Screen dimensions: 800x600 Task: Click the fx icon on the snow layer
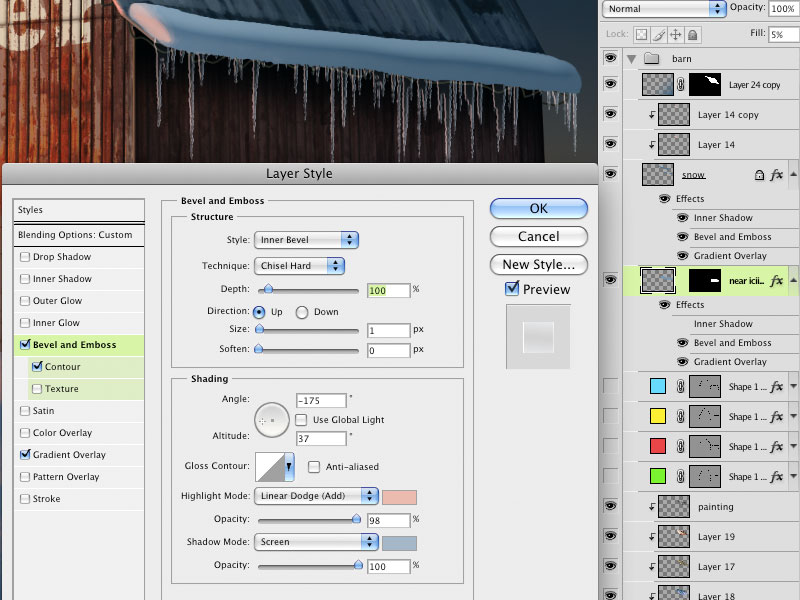pos(777,175)
